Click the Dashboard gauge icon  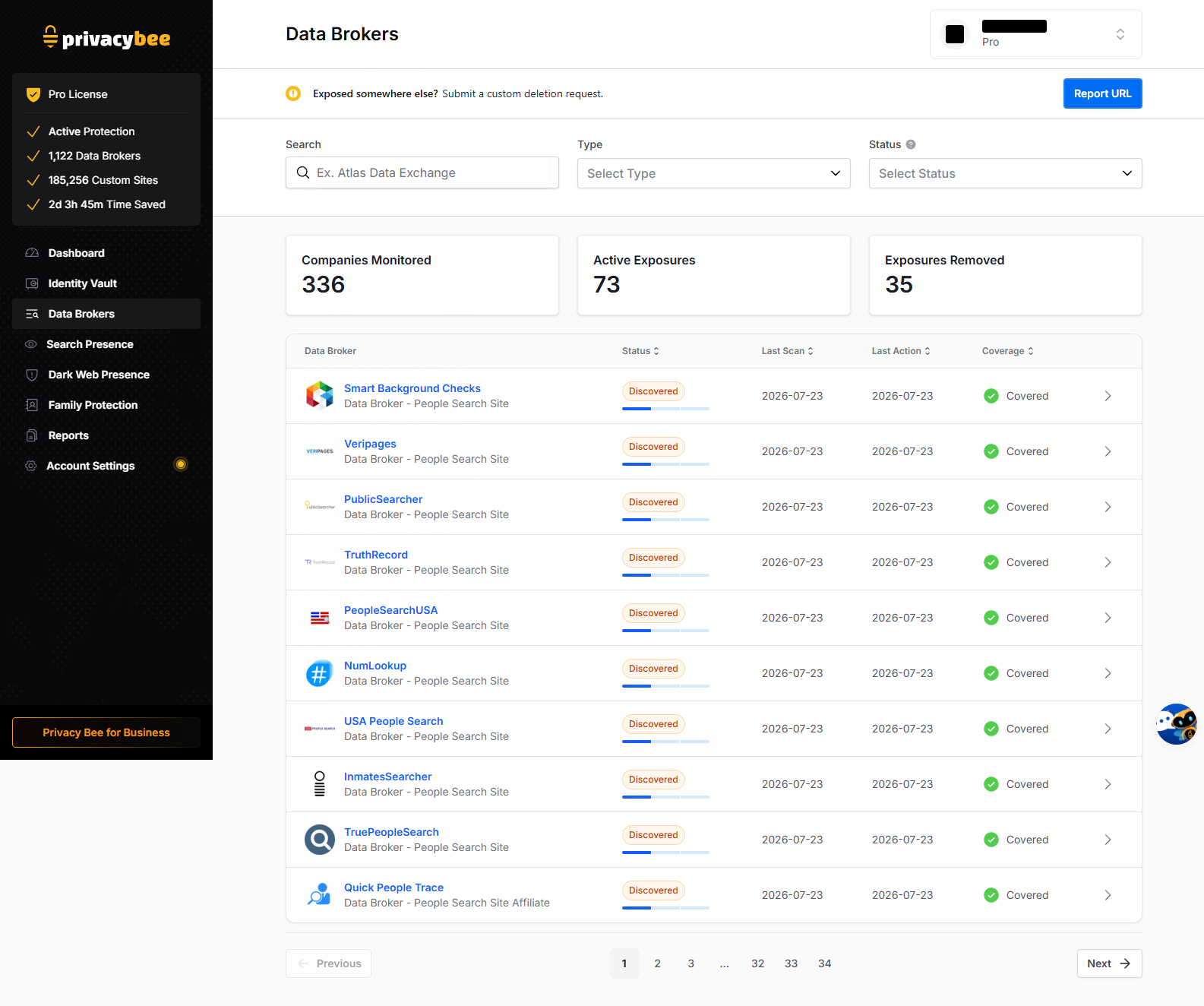coord(32,253)
